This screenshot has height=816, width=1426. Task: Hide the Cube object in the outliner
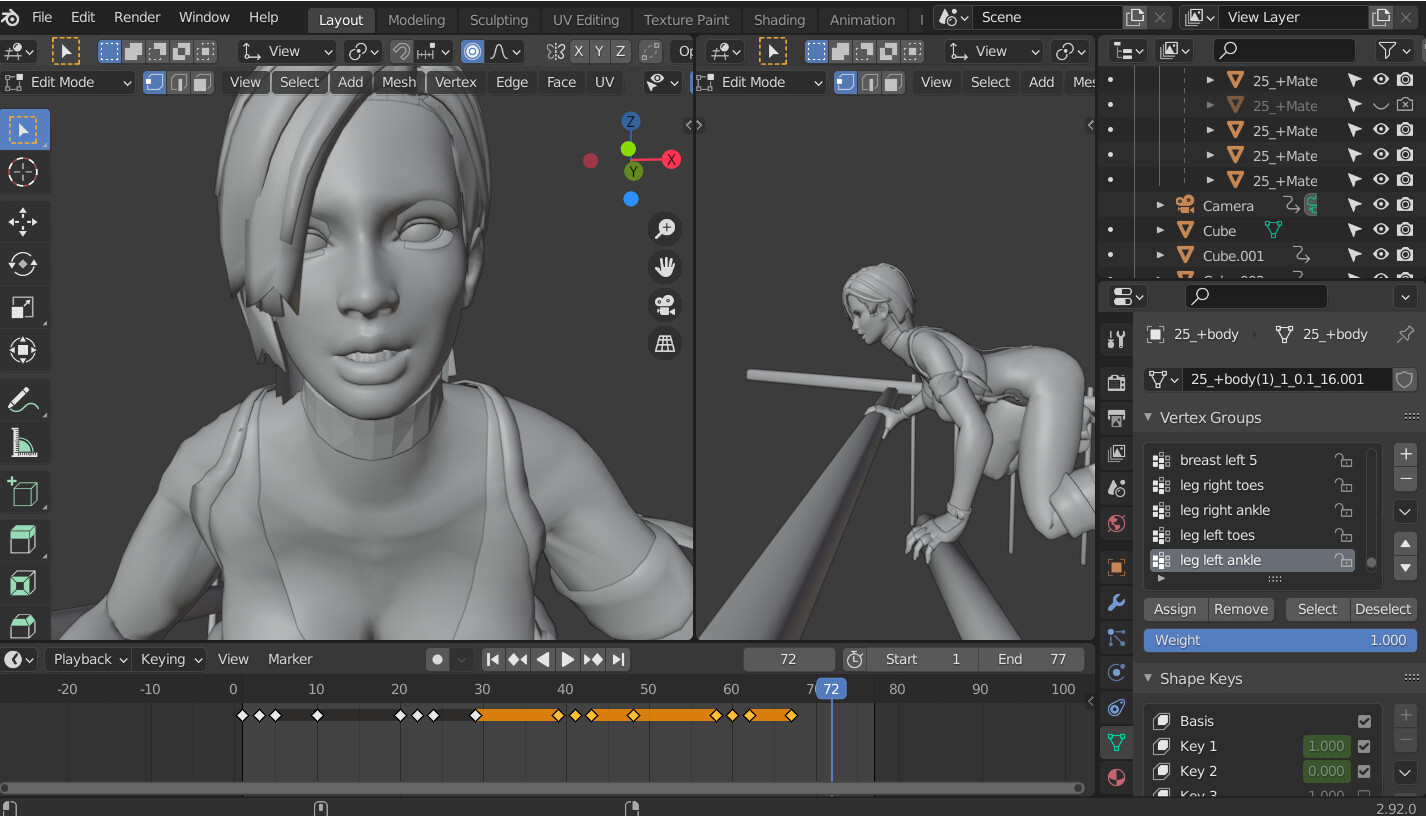1380,230
